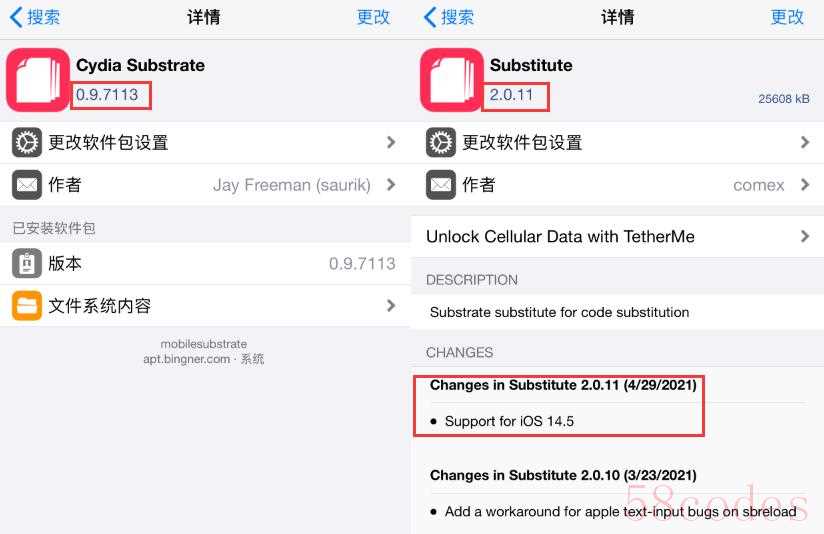Tap the Cydia Substrate package icon
The height and width of the screenshot is (534, 824).
pyautogui.click(x=37, y=80)
